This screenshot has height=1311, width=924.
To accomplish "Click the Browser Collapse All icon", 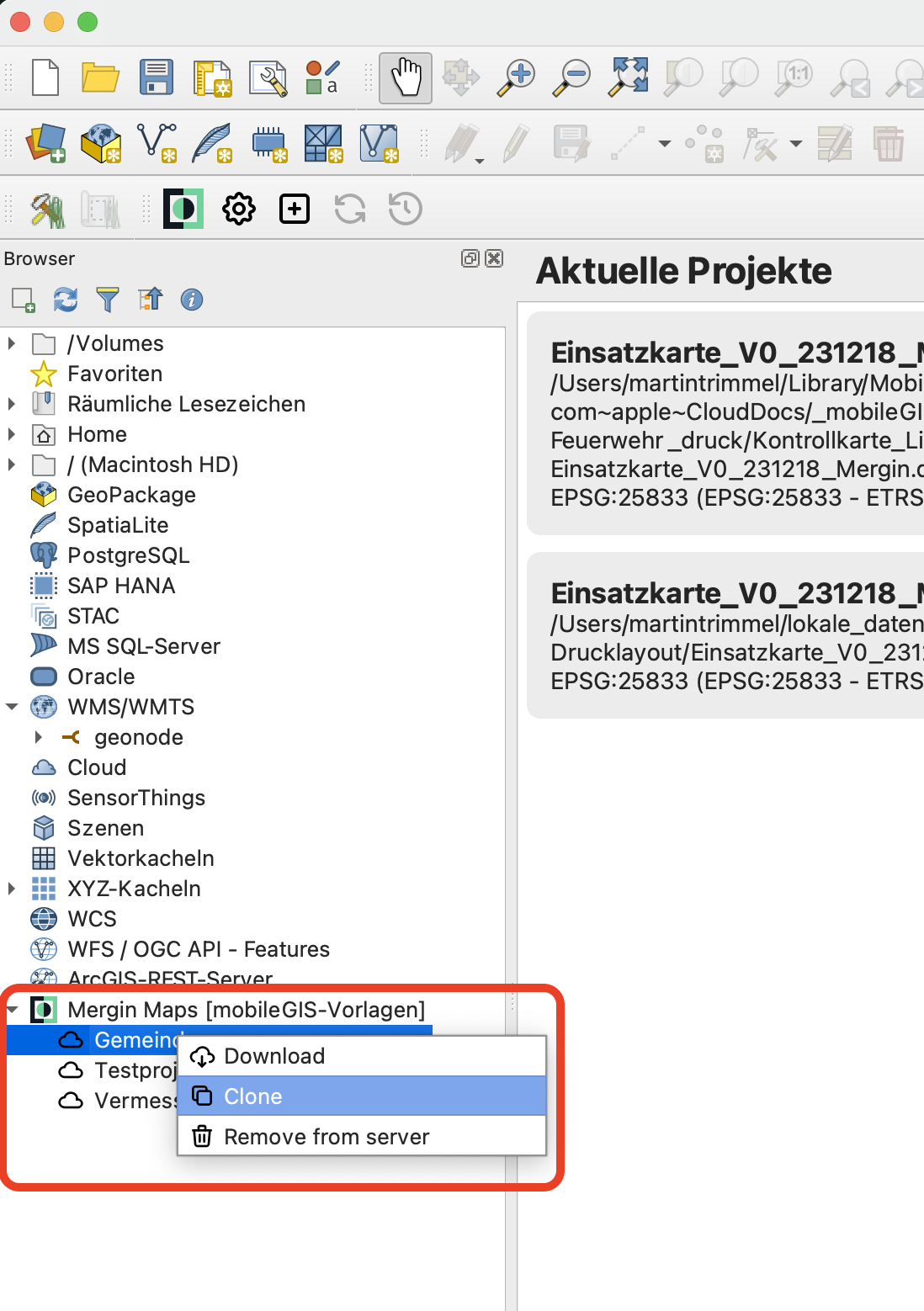I will [x=150, y=300].
